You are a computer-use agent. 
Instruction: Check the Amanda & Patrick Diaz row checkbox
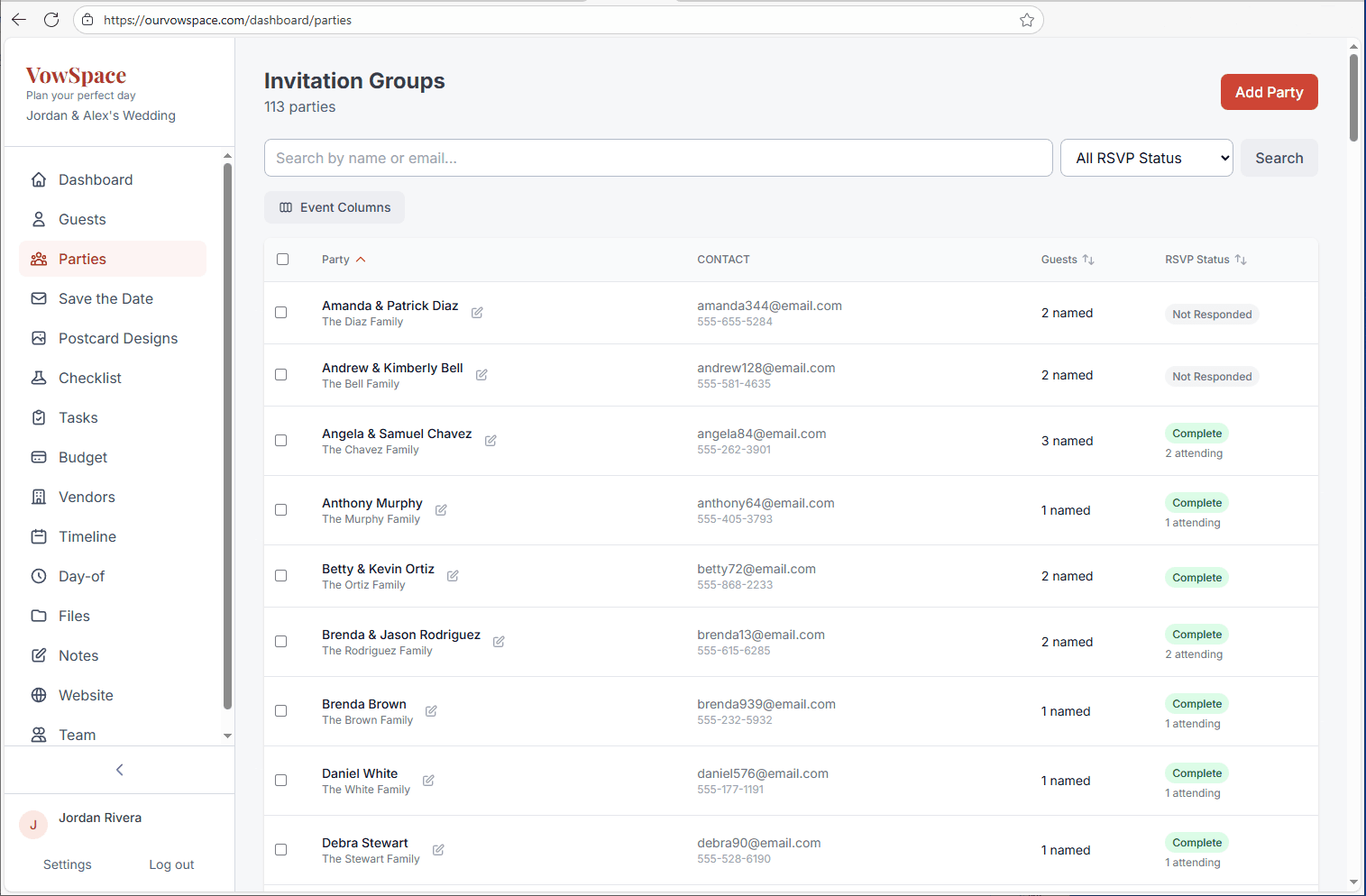(280, 313)
